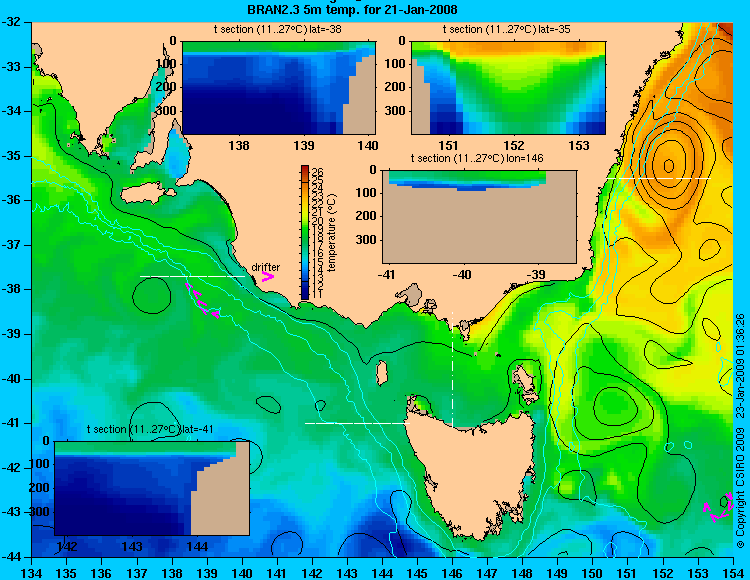Click the white dashed section line at lat -38

click(x=192, y=276)
